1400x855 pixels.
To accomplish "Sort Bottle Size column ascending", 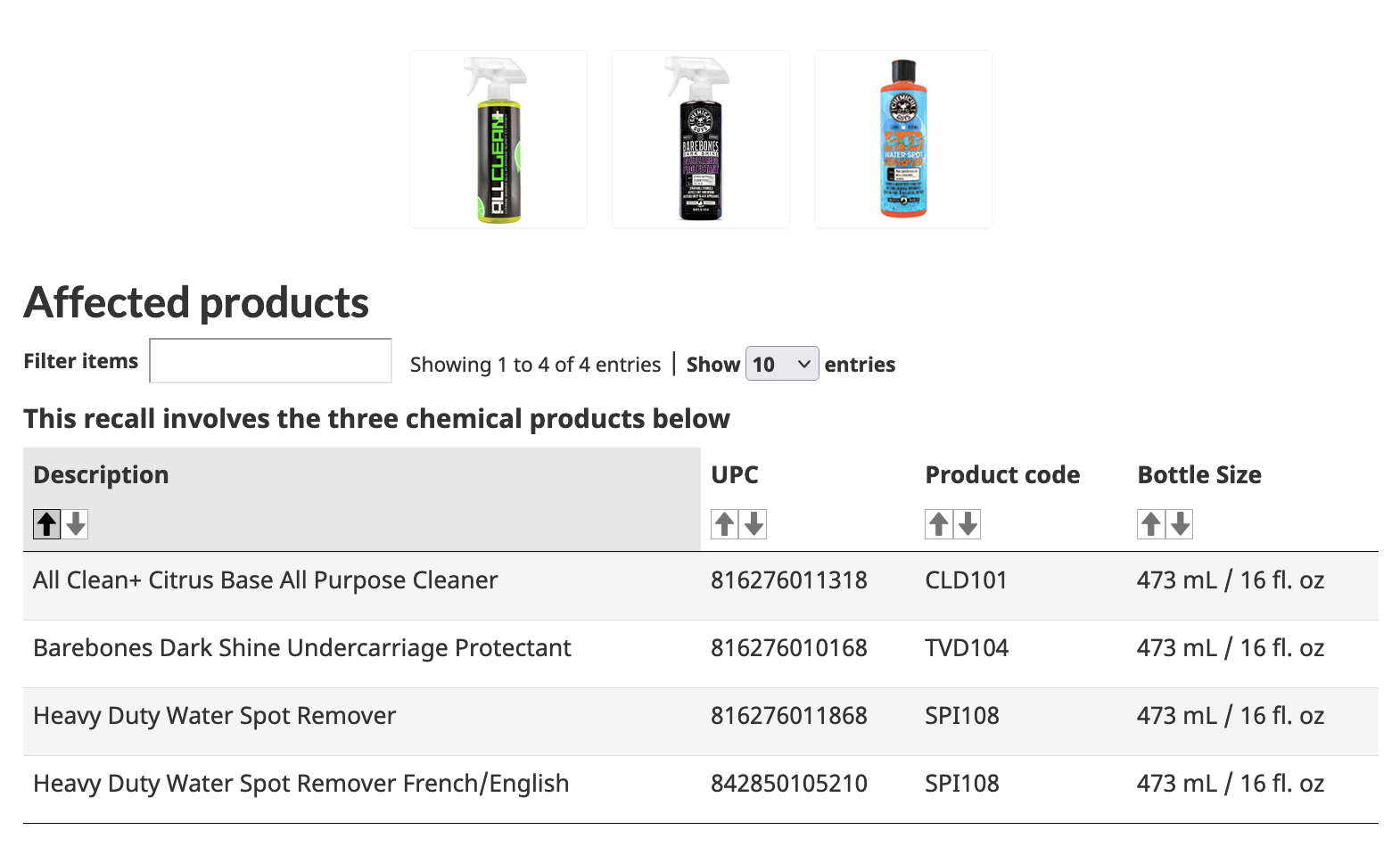I will pyautogui.click(x=1151, y=524).
